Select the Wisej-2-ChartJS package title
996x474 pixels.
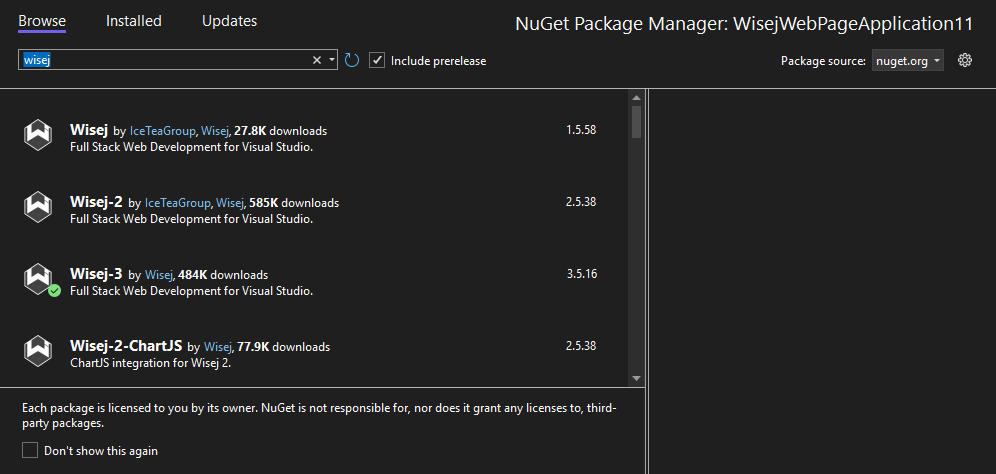coord(126,346)
